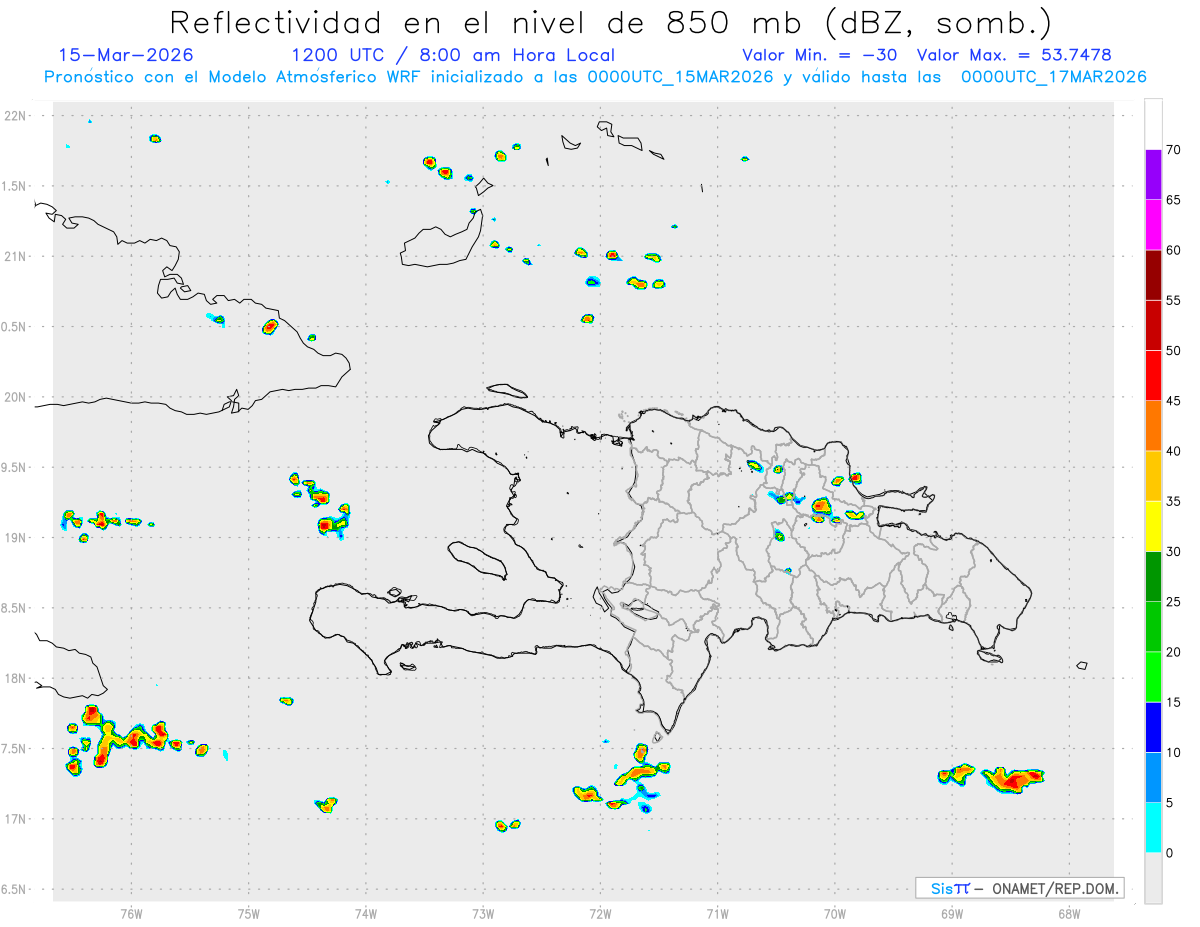
Task: Click the '22N' latitude label
Action: coord(17,116)
